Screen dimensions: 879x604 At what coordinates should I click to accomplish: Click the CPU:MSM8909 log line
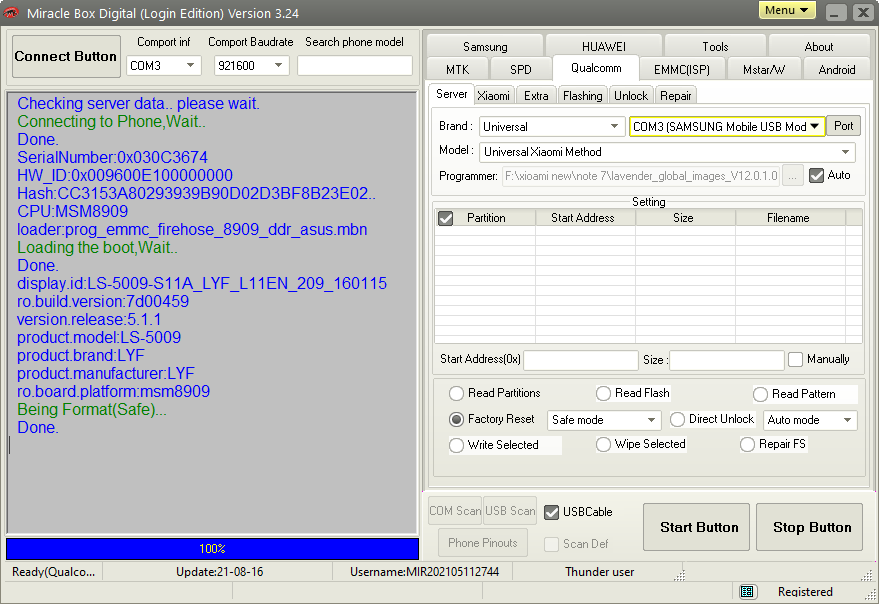72,211
